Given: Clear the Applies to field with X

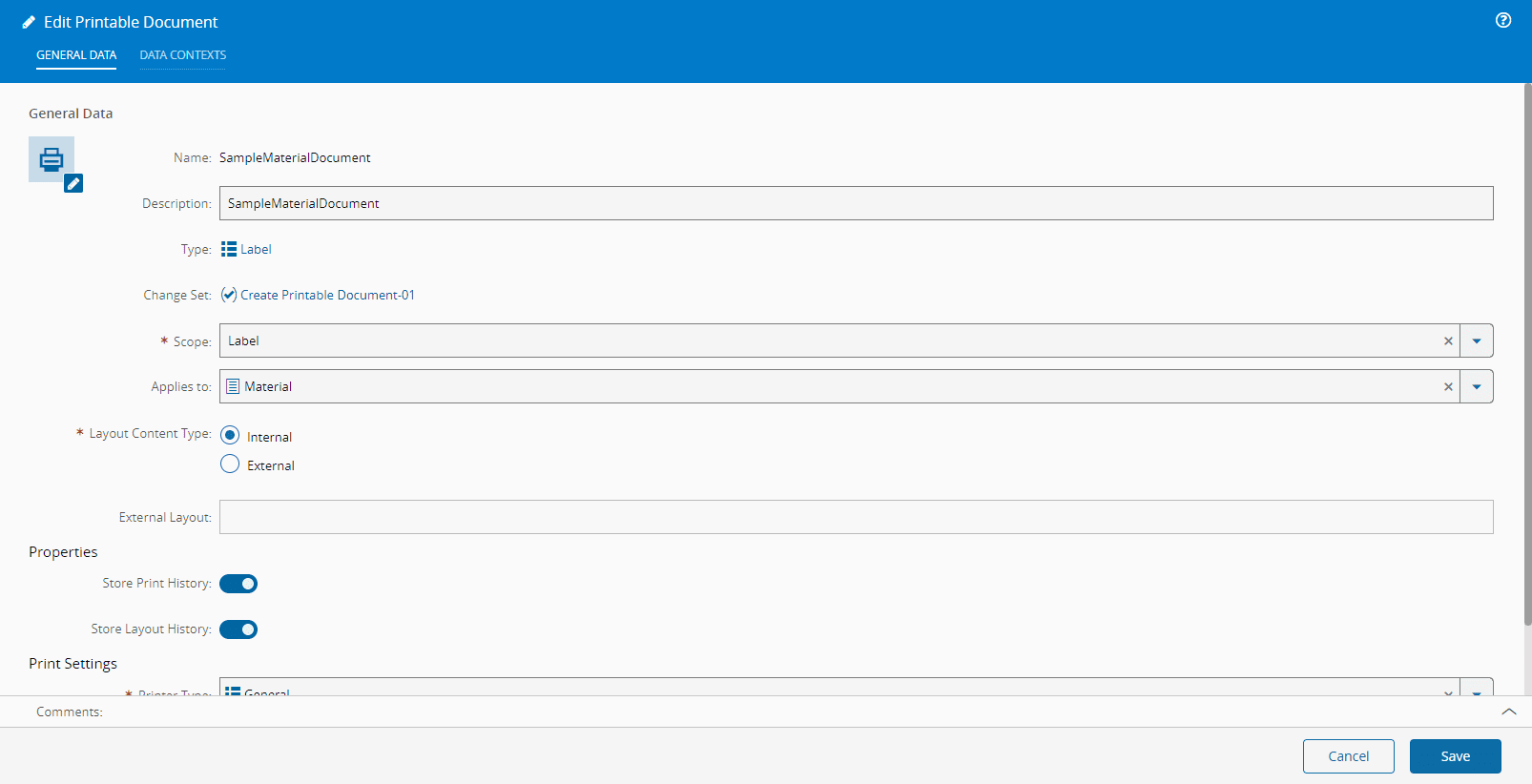Looking at the screenshot, I should pyautogui.click(x=1448, y=386).
